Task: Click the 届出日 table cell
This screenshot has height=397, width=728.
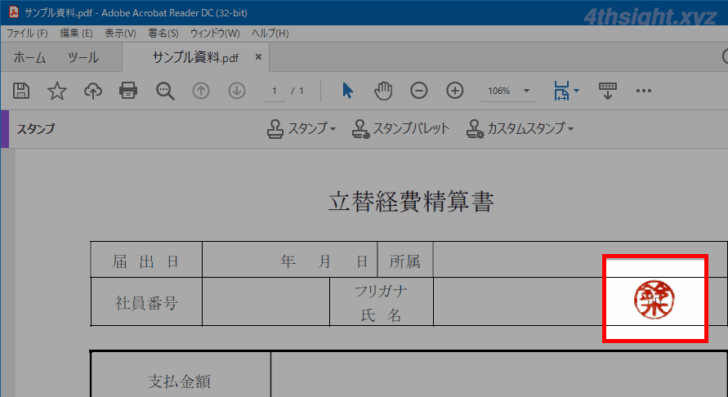Action: click(146, 261)
